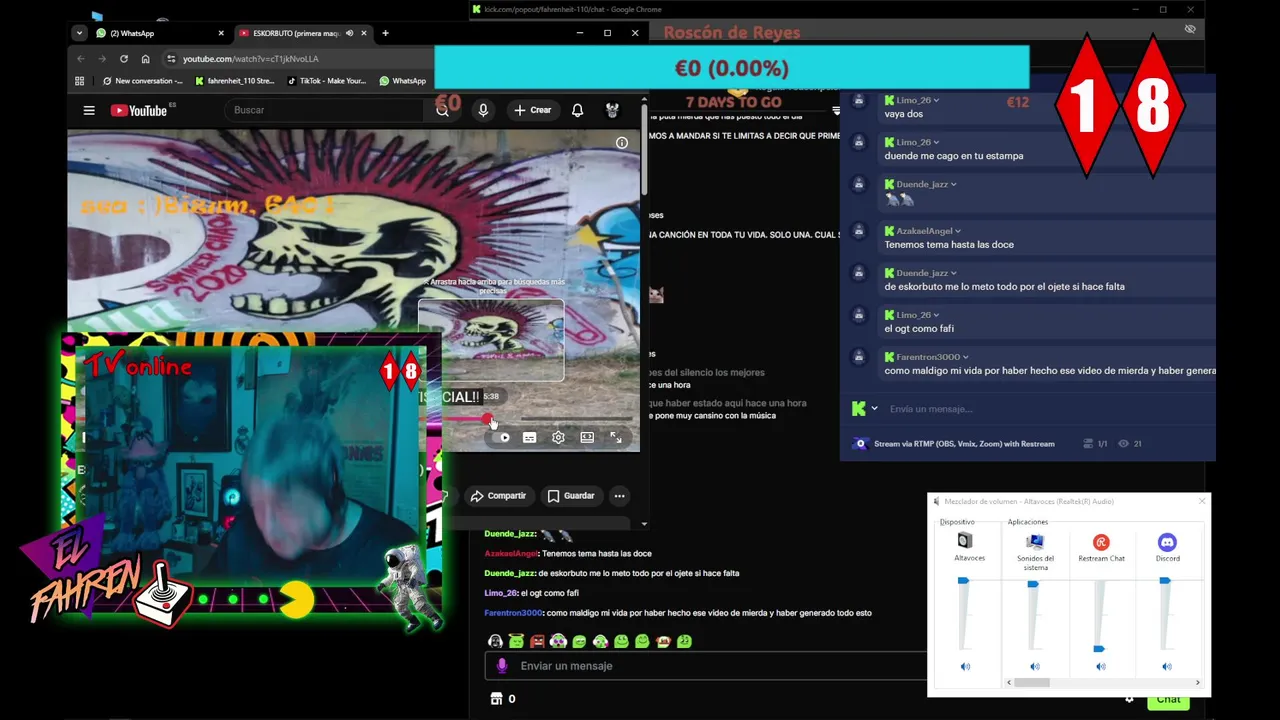Click Discord app icon in volume mixer
This screenshot has height=720, width=1280.
(1167, 542)
